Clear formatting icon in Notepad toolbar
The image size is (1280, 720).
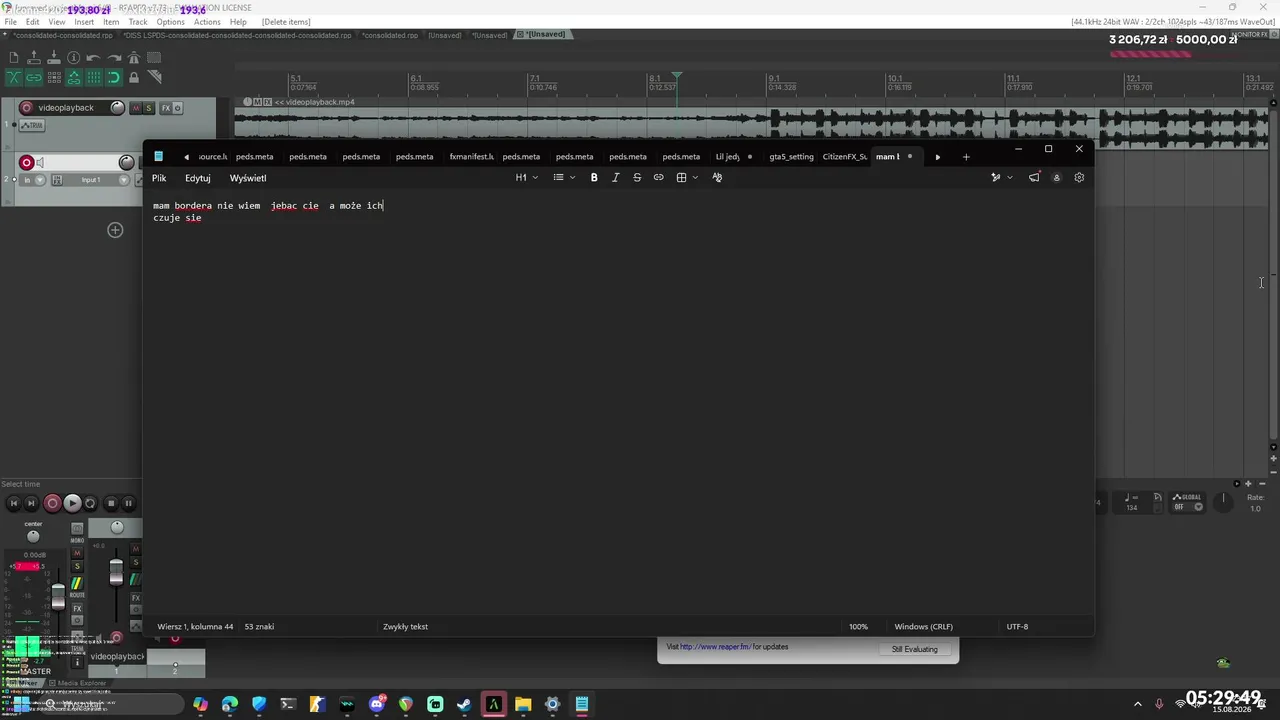(717, 177)
